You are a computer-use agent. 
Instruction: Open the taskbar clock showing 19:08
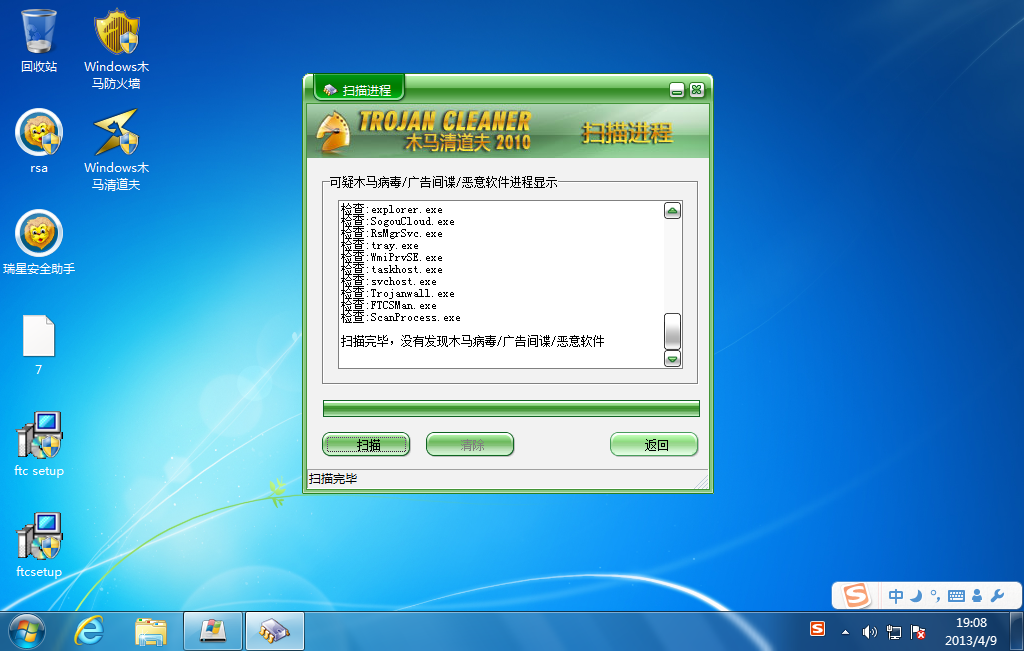[971, 631]
